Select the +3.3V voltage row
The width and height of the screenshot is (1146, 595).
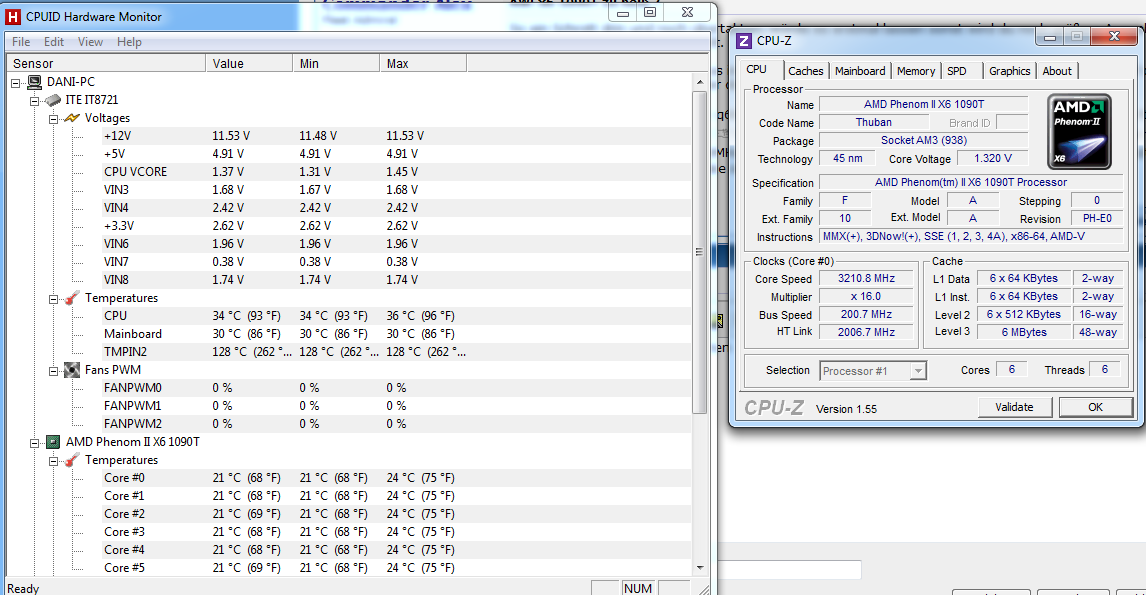pyautogui.click(x=396, y=226)
